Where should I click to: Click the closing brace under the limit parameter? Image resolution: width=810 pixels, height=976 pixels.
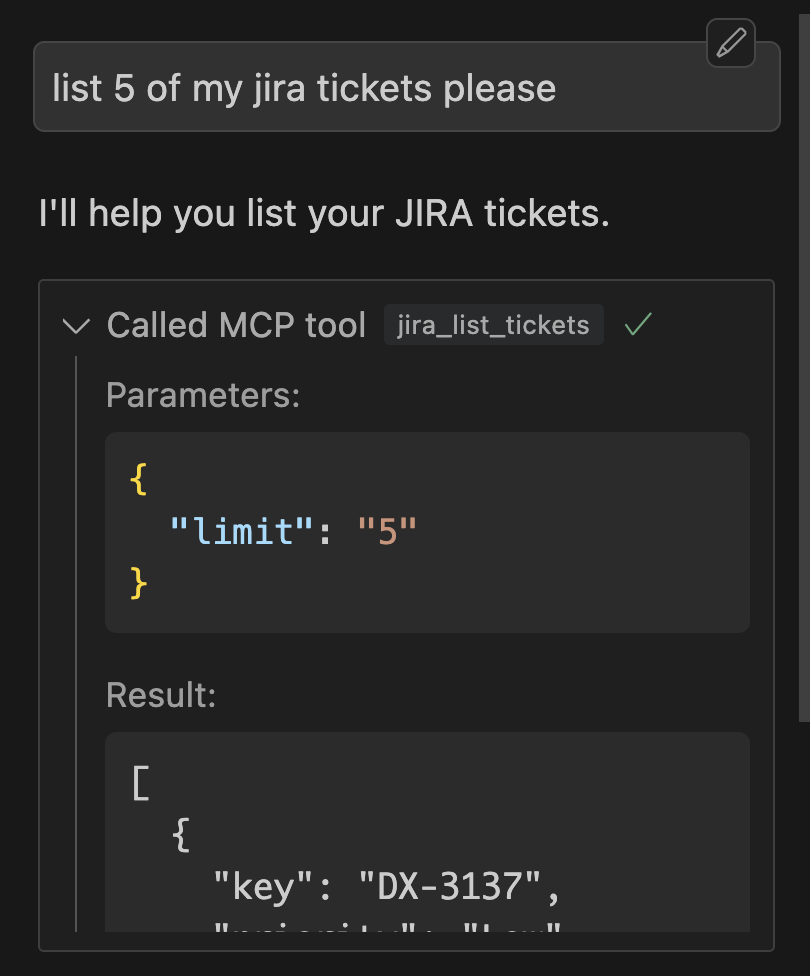[138, 584]
